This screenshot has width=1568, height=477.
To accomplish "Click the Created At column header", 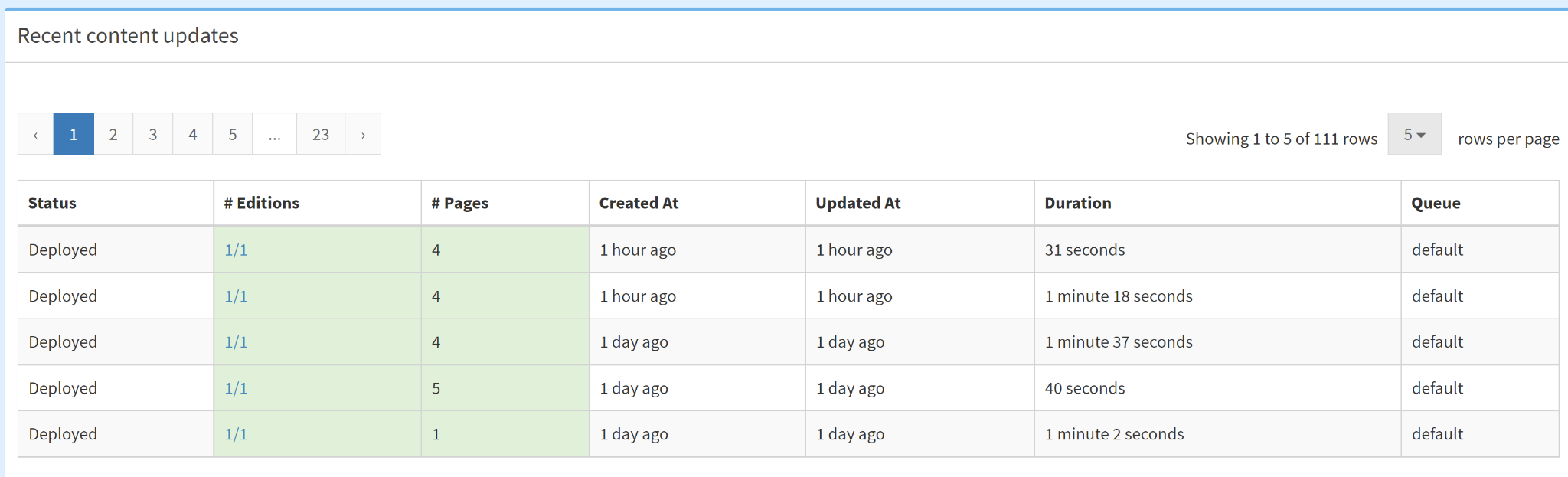I will 697,203.
